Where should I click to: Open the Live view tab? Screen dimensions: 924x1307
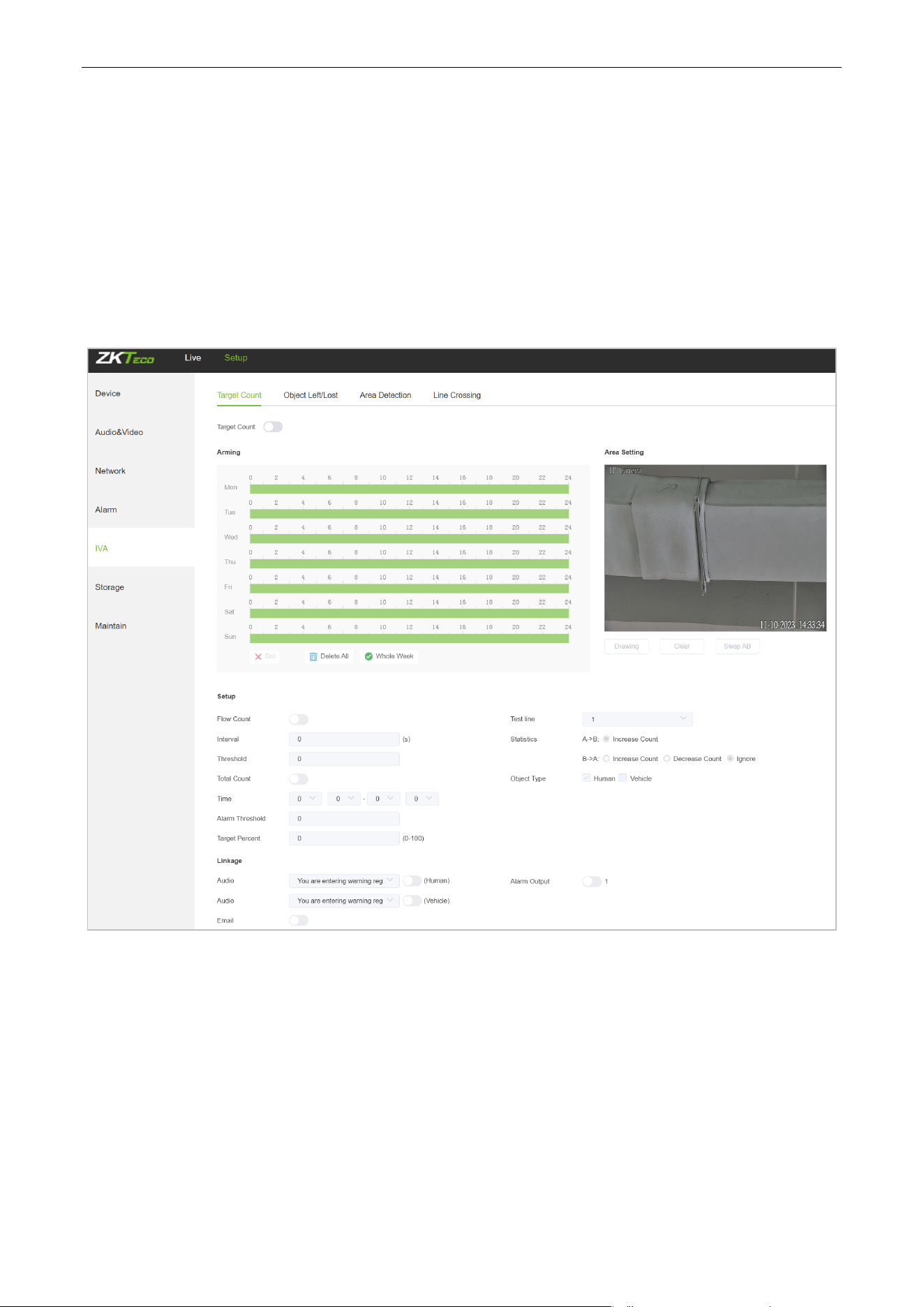click(x=193, y=358)
